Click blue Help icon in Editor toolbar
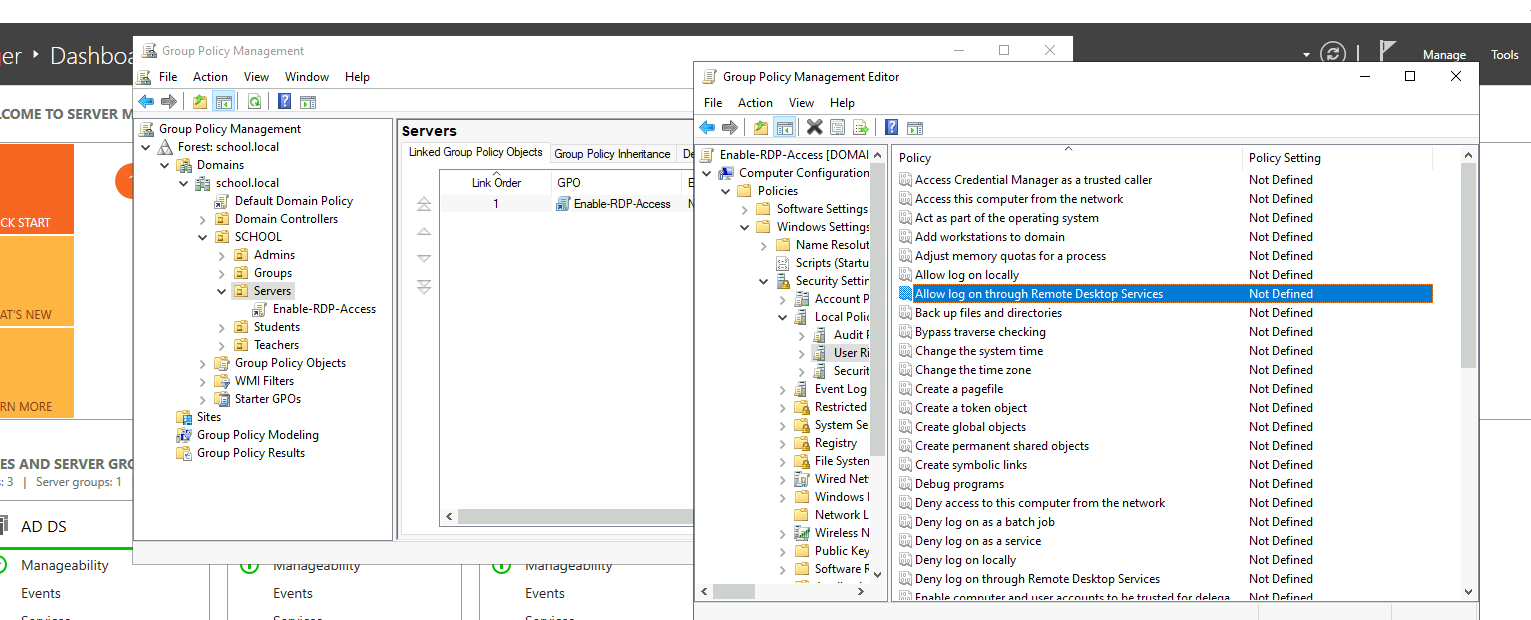The height and width of the screenshot is (620, 1531). (891, 127)
